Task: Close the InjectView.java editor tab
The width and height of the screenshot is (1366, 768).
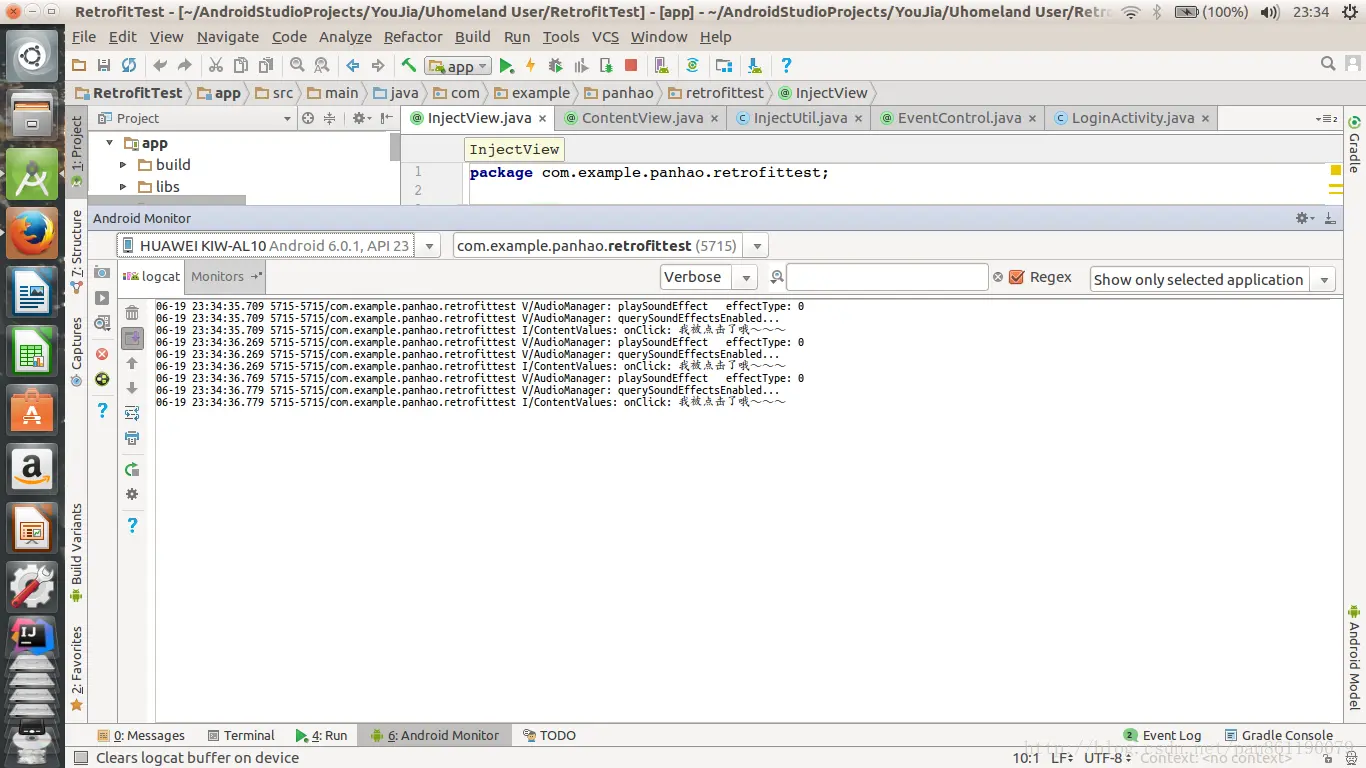Action: pos(543,118)
